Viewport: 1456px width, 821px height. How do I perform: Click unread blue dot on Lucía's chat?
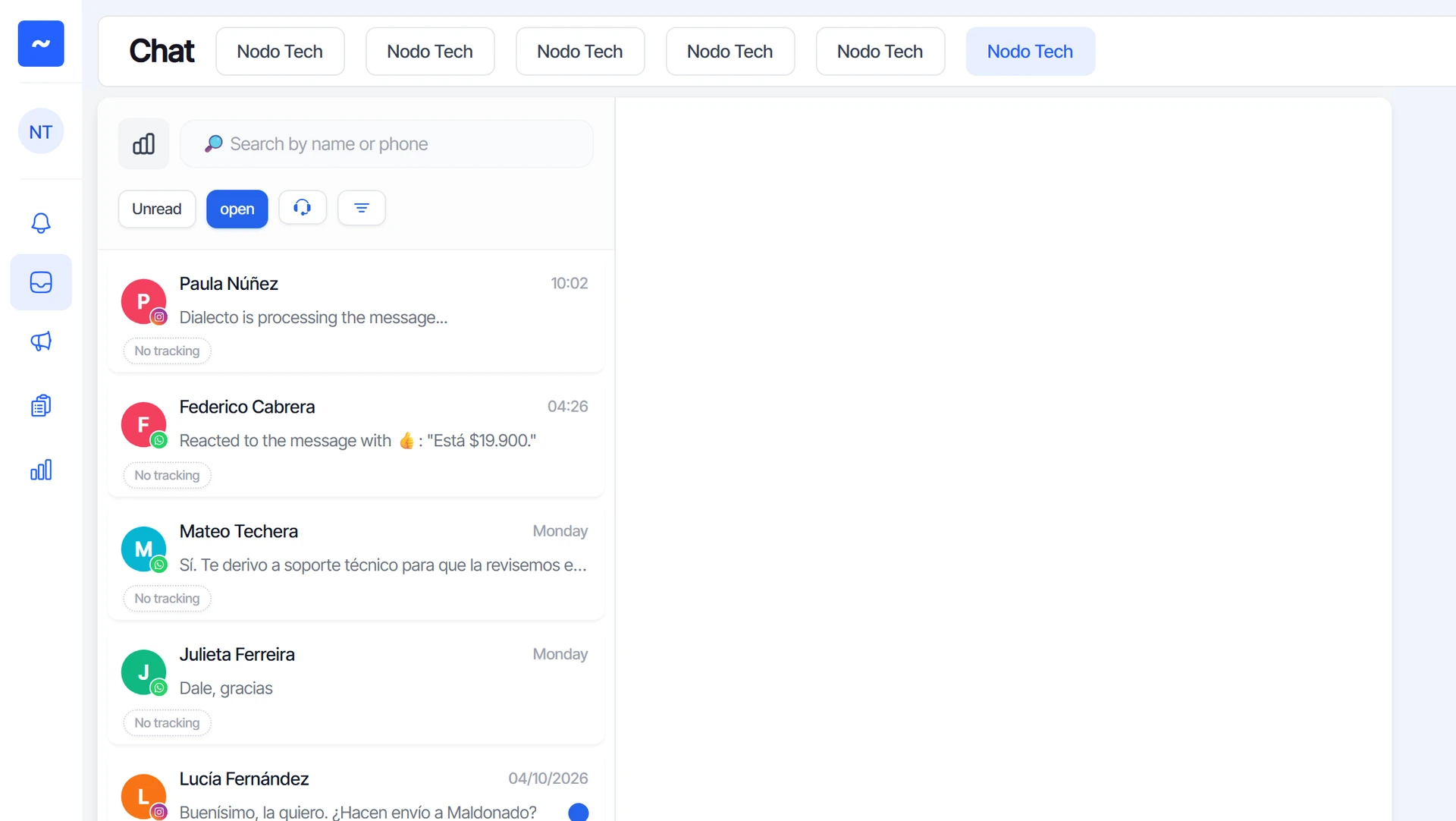click(579, 812)
